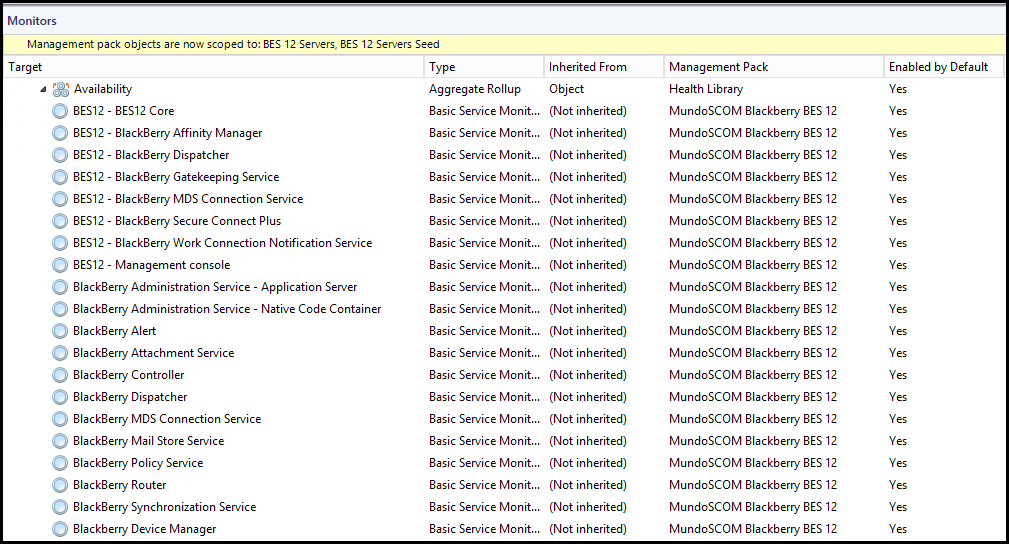1009x544 pixels.
Task: Click Administration Service - Application Server icon
Action: click(x=60, y=287)
